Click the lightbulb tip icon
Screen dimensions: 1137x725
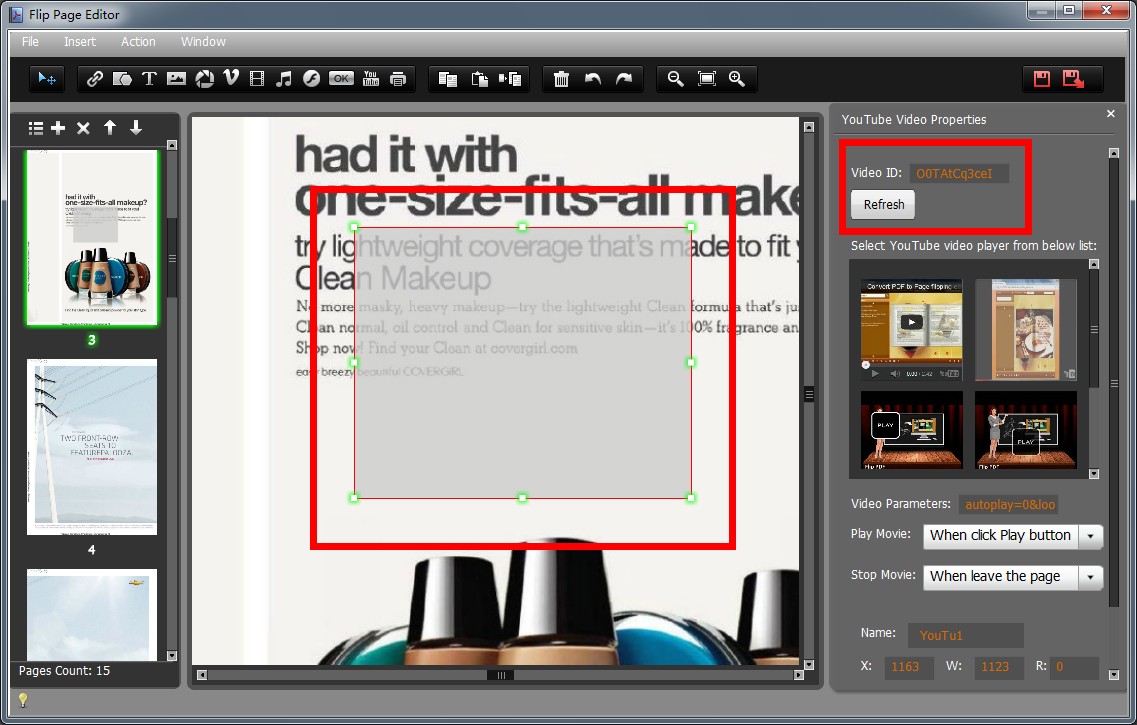(23, 700)
